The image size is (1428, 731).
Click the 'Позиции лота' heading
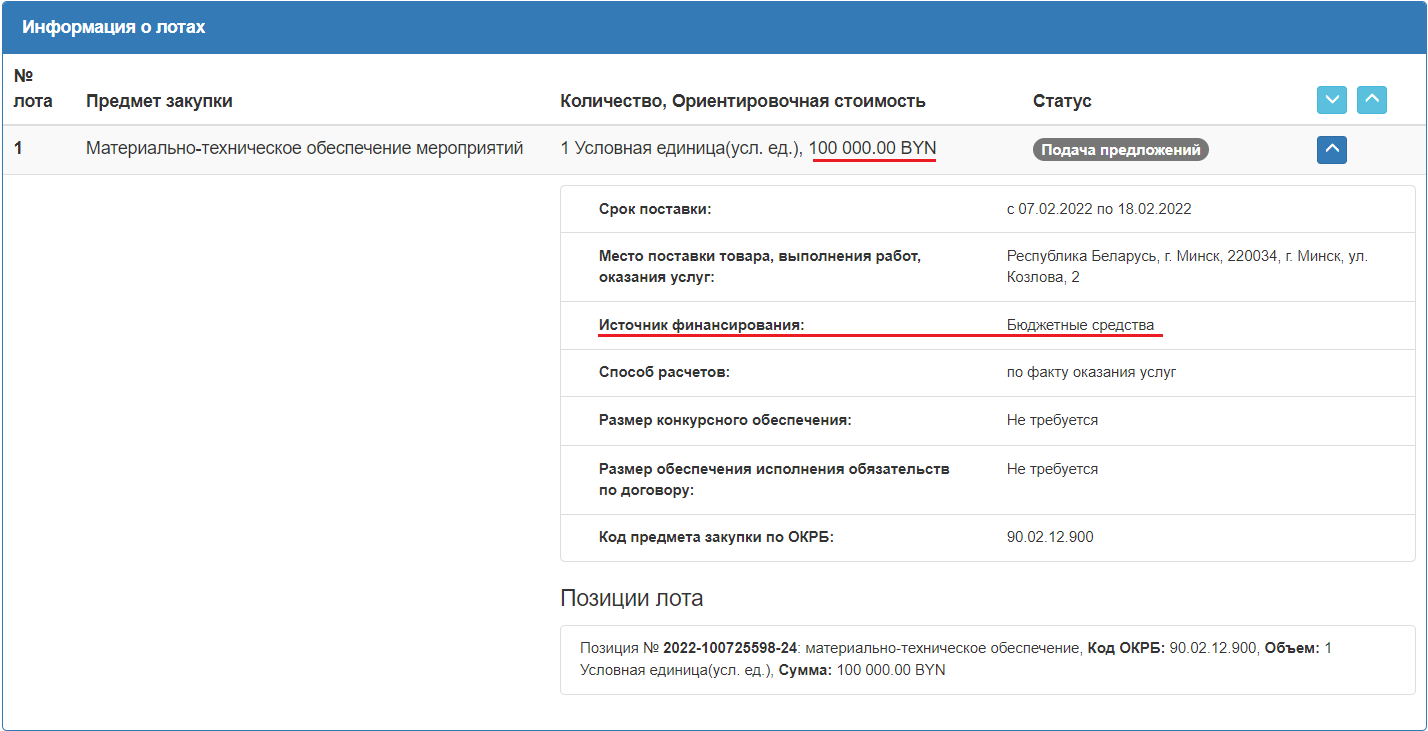pos(631,598)
